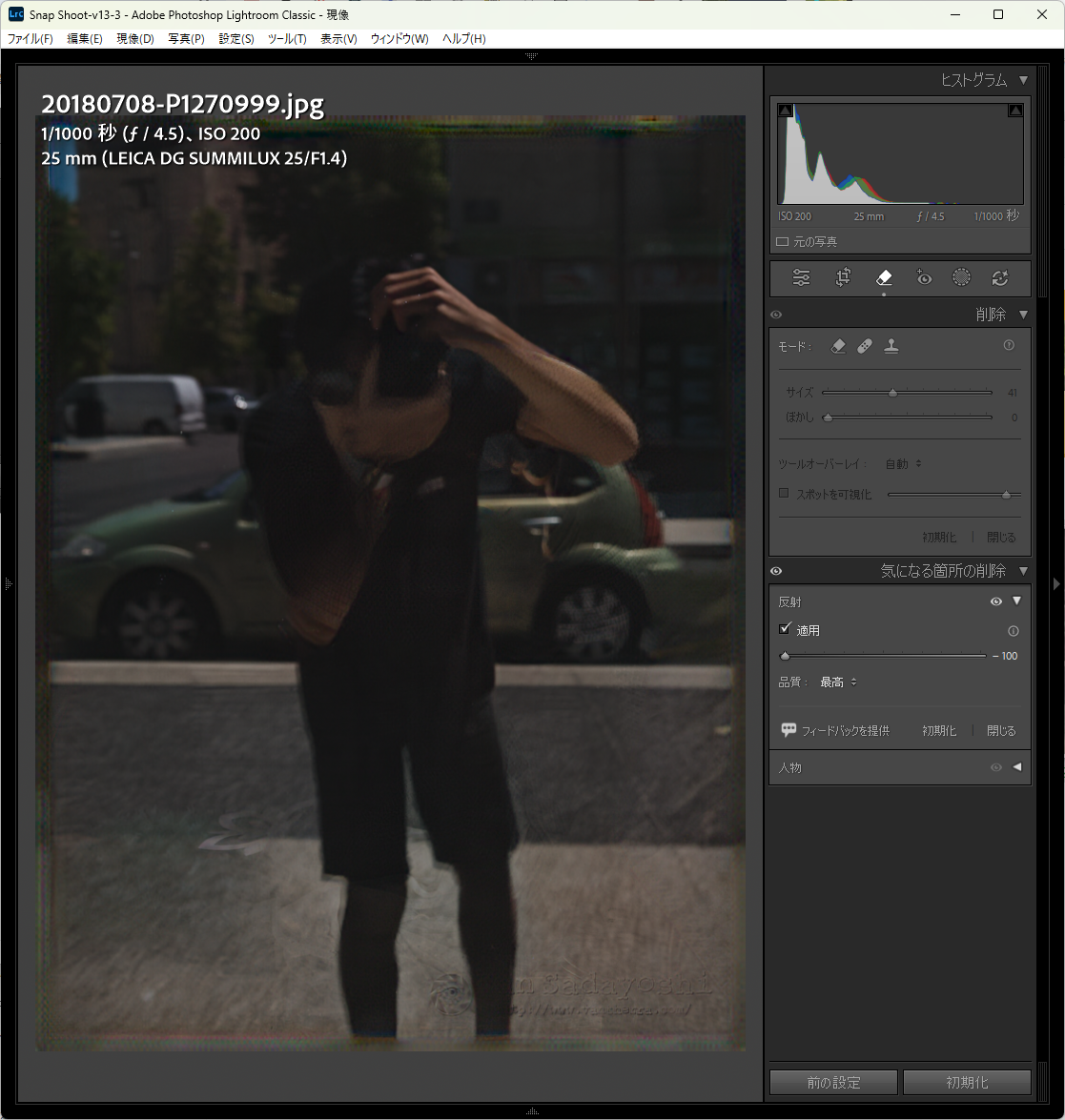Select the Red Eye correction tool
The width and height of the screenshot is (1065, 1120).
click(x=923, y=278)
